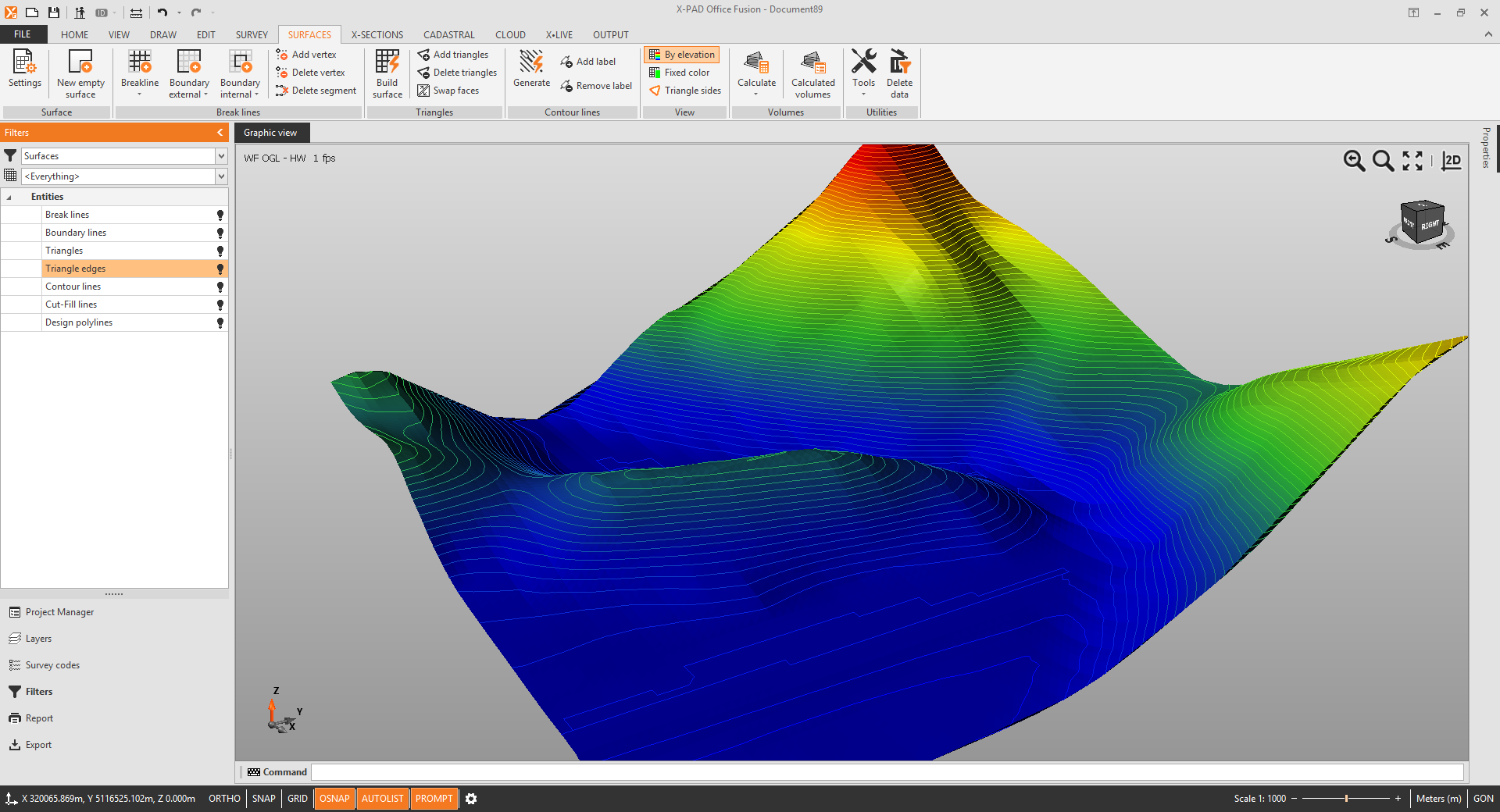The height and width of the screenshot is (812, 1500).
Task: Collapse the Entities tree group
Action: [9, 198]
